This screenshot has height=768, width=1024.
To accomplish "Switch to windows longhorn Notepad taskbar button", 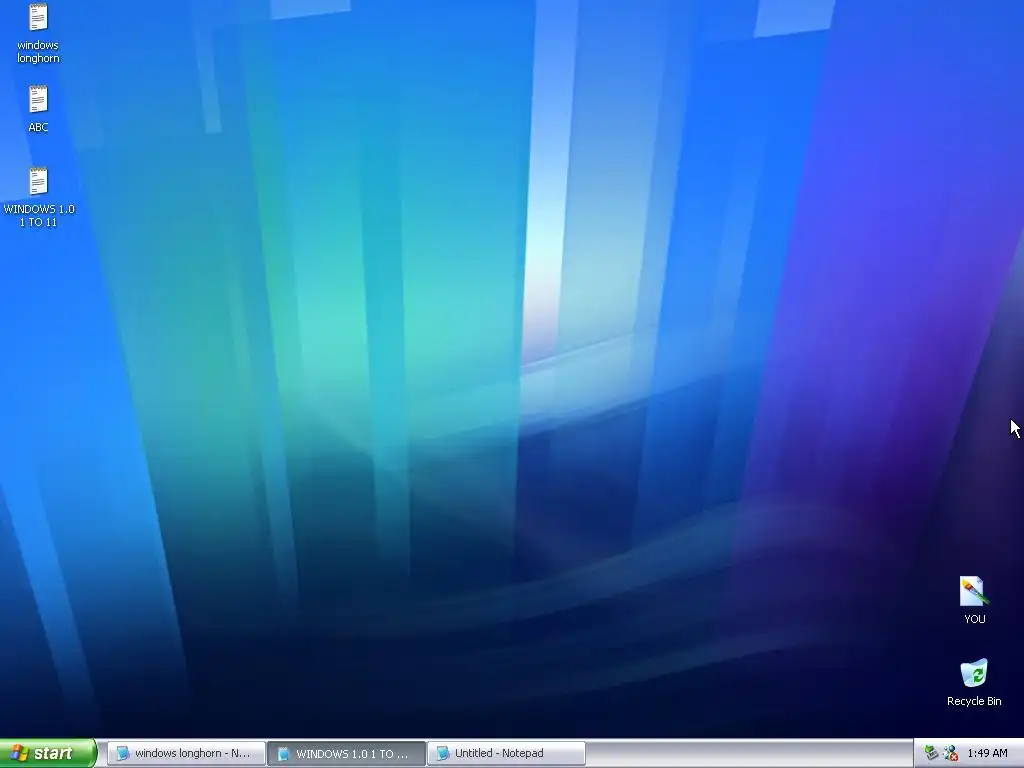I will click(x=186, y=753).
